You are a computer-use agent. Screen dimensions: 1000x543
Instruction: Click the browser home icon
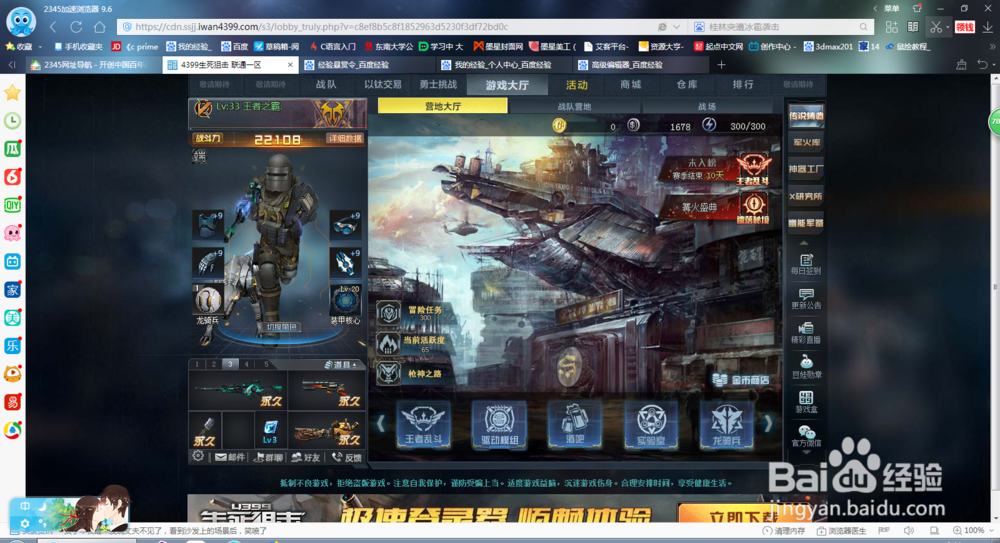pos(100,27)
